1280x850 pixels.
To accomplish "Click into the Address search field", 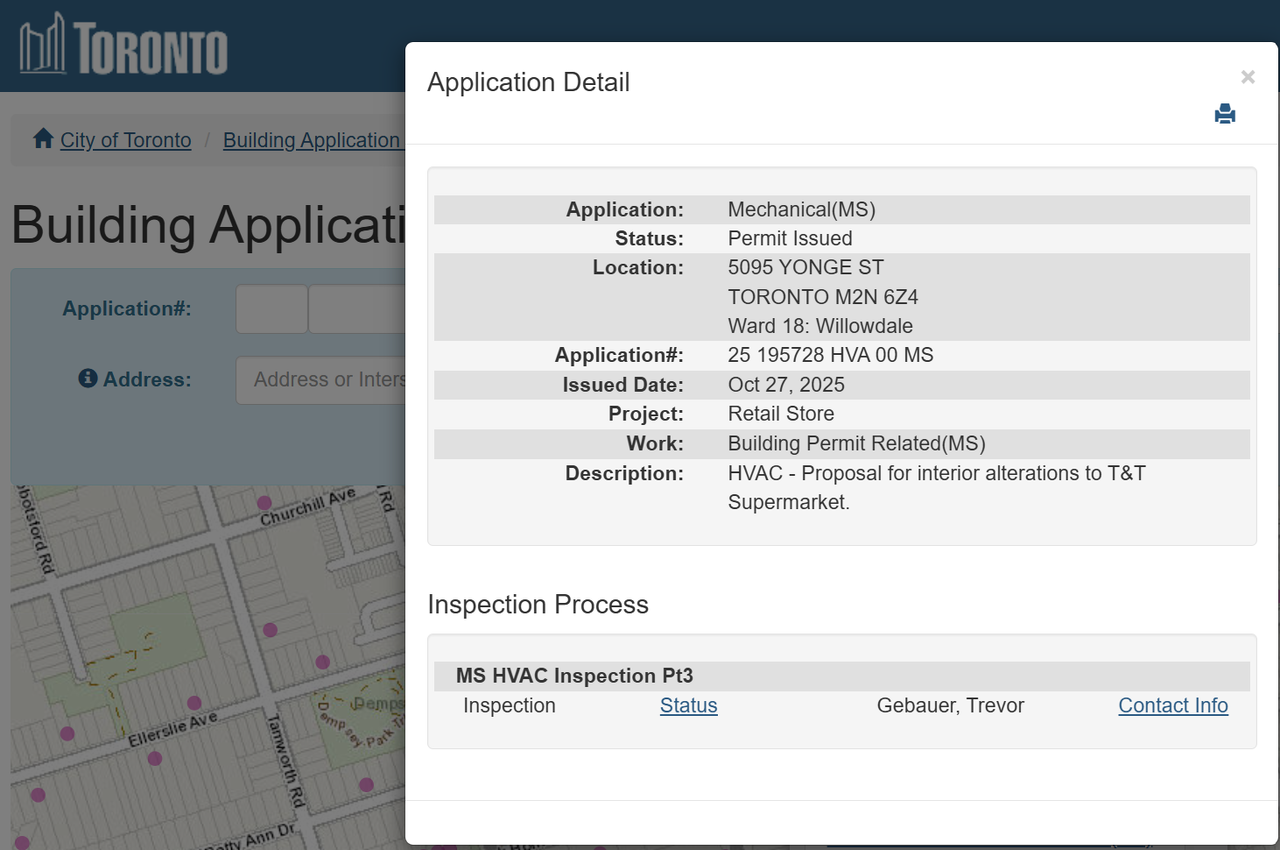I will click(x=320, y=380).
